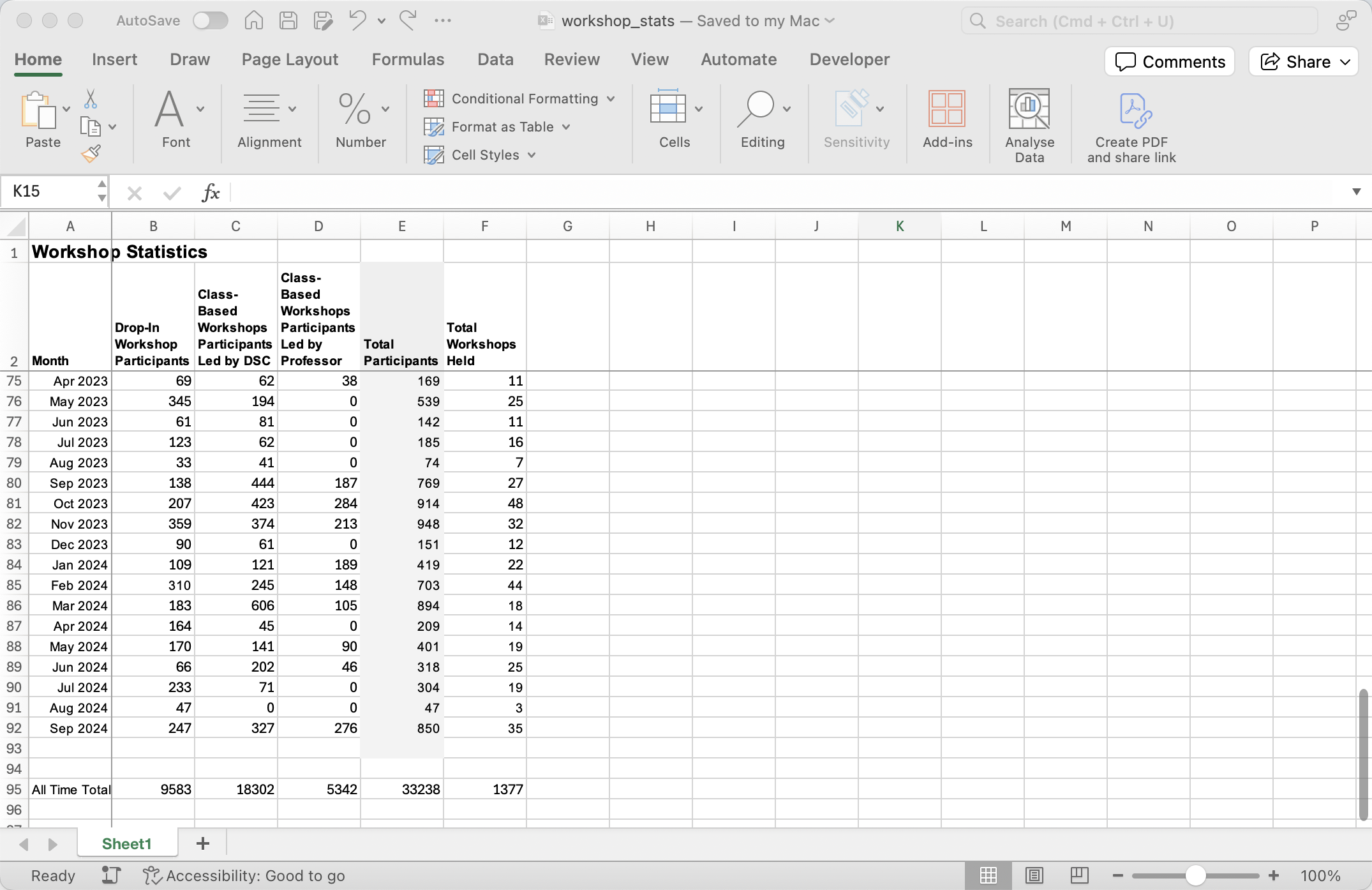Expand the Copy options arrow
This screenshot has width=1372, height=890.
click(112, 127)
